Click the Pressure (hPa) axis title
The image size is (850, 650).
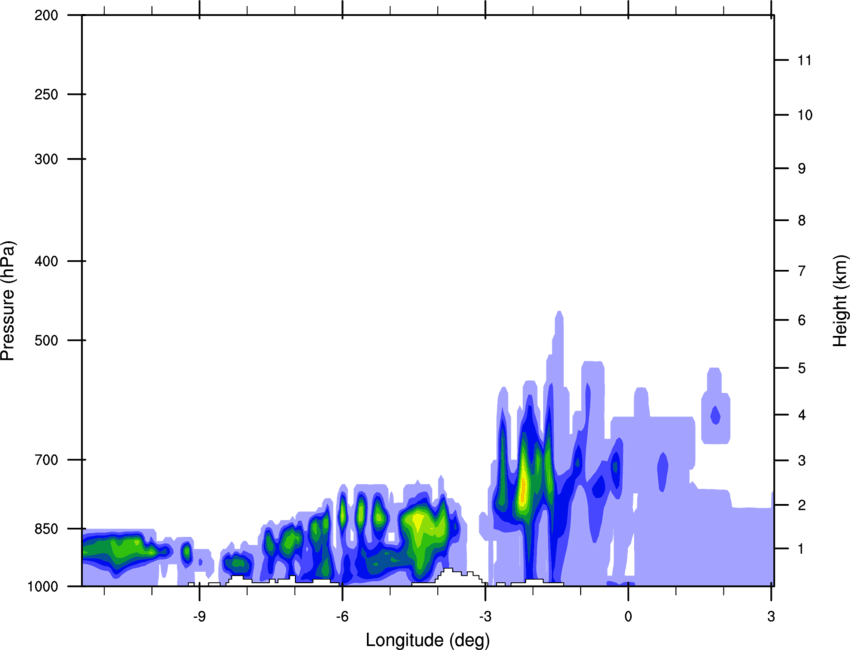[8, 300]
